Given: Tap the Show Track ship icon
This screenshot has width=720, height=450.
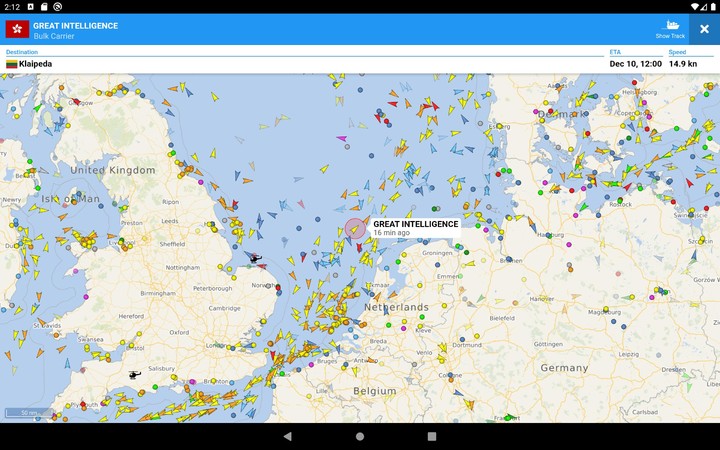Looking at the screenshot, I should [670, 27].
